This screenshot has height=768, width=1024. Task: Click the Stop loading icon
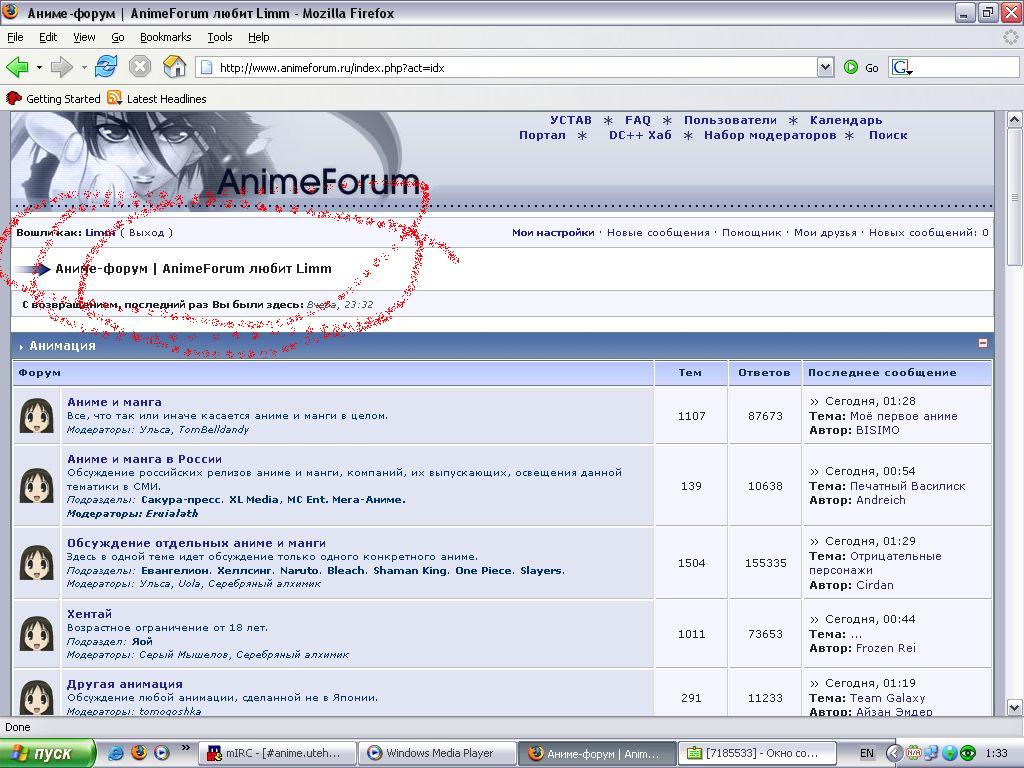(x=140, y=67)
